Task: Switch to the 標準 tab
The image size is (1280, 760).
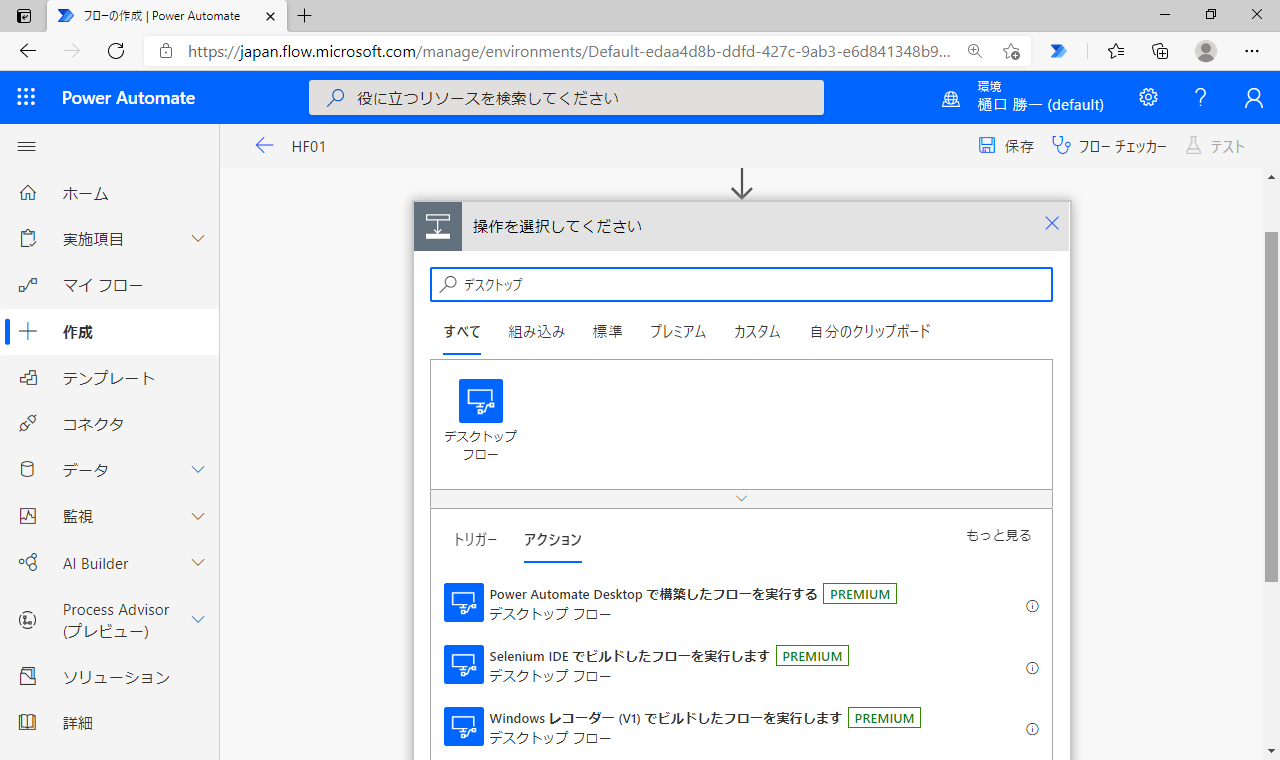Action: coord(608,331)
